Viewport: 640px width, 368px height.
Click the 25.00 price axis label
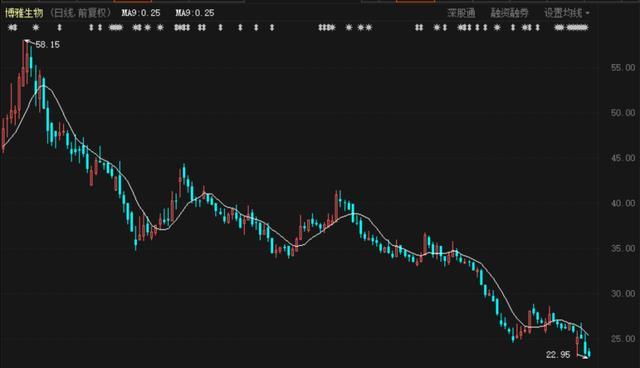[x=623, y=339]
